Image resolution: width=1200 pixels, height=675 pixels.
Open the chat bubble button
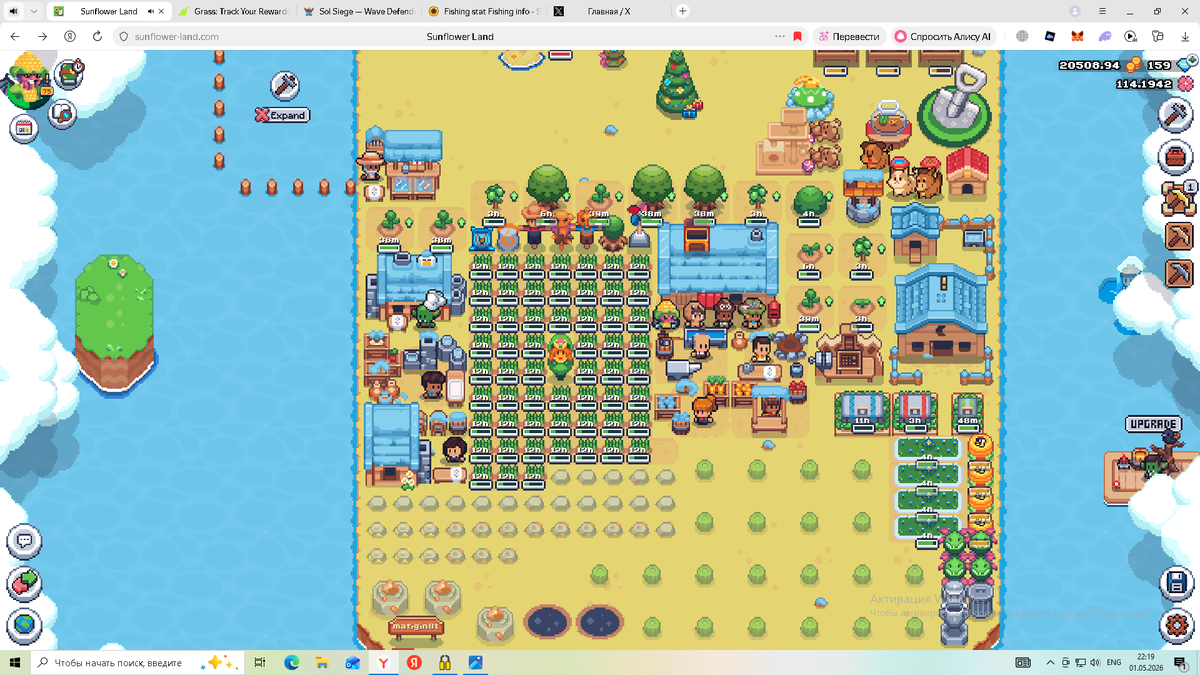24,541
